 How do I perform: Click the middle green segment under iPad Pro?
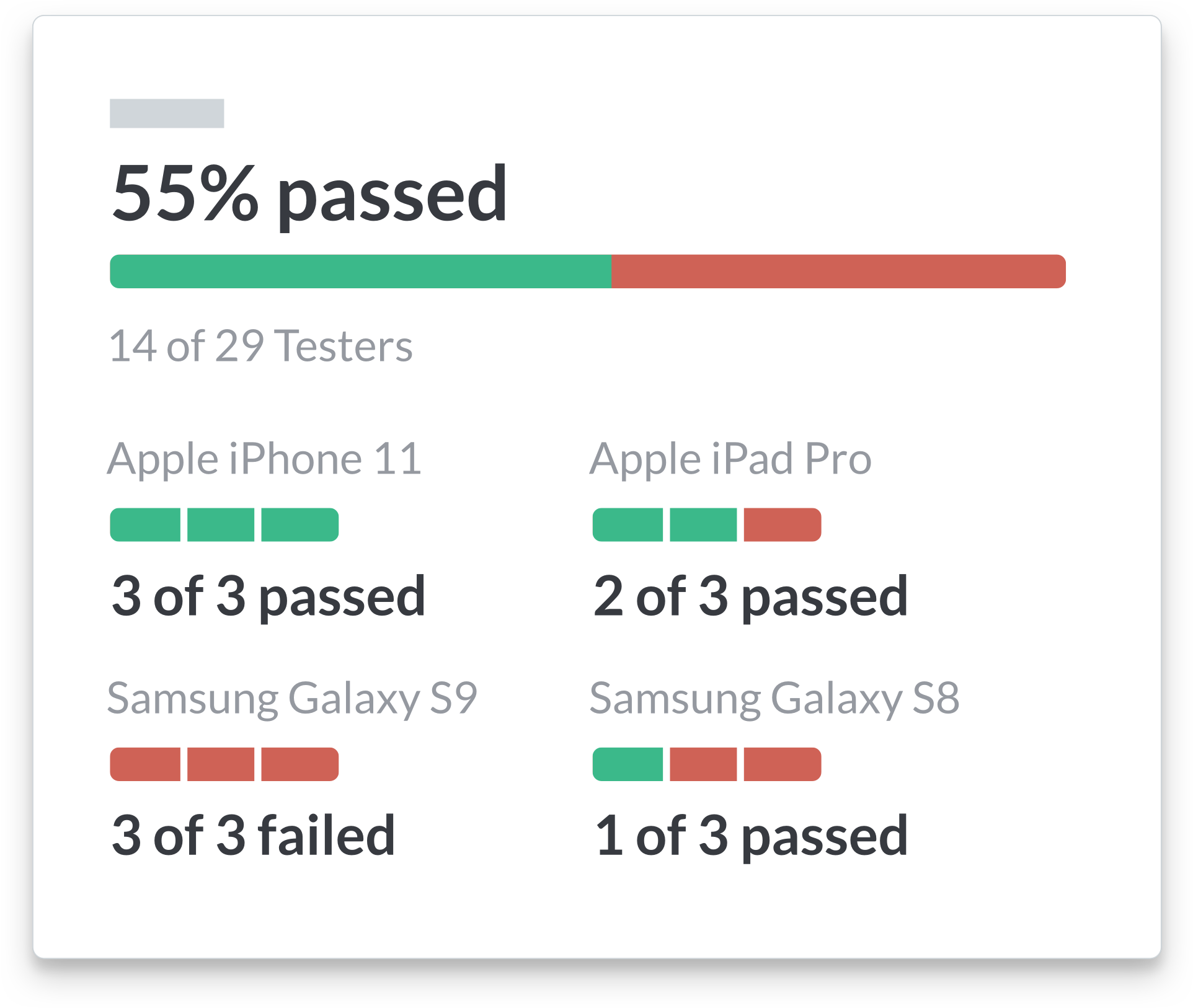point(703,525)
